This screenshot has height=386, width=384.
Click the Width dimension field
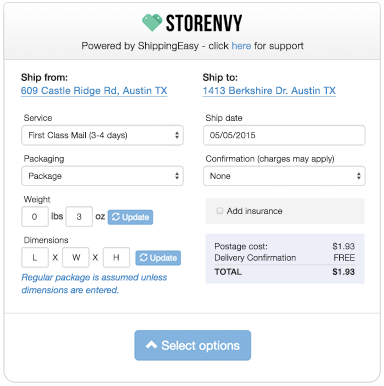[x=76, y=257]
